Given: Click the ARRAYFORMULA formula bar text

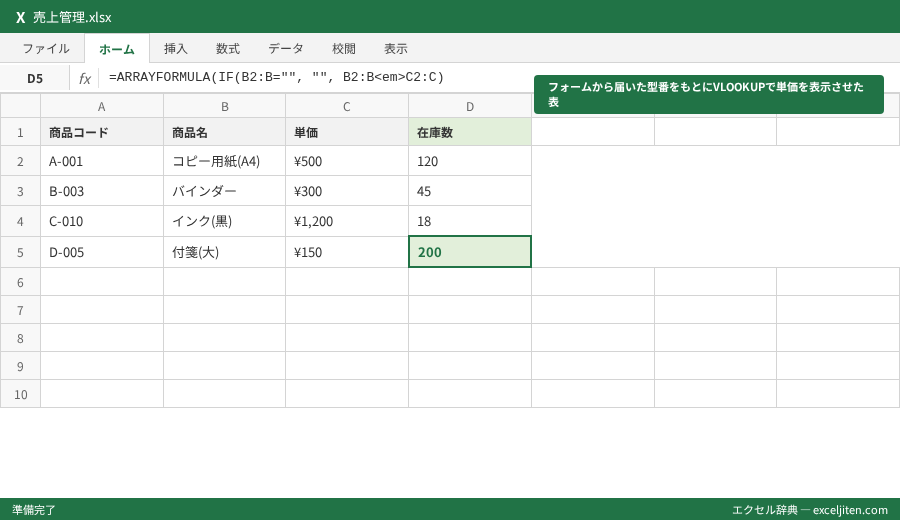Looking at the screenshot, I should (x=277, y=77).
